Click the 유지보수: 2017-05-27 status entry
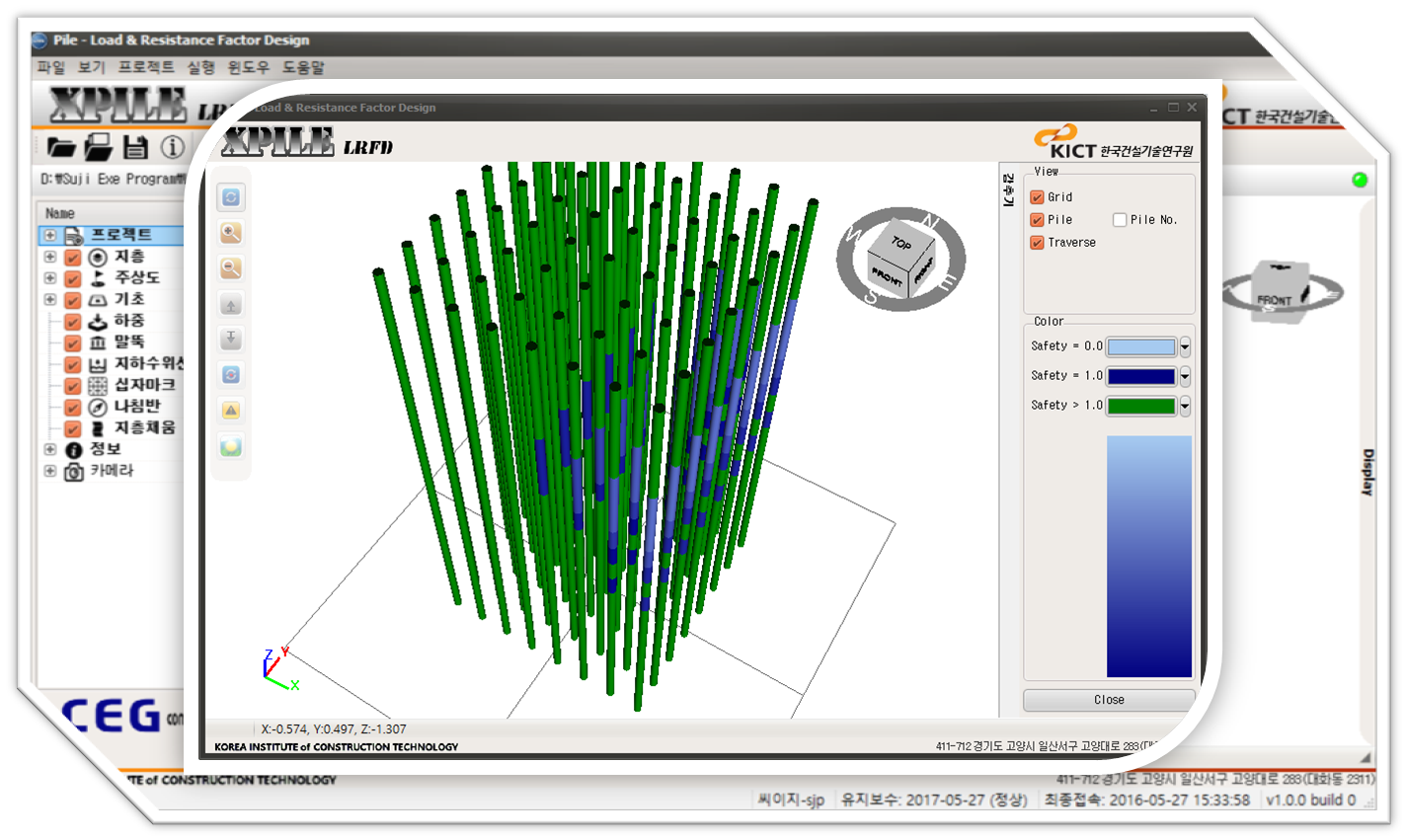This screenshot has width=1407, height=840. coord(934,801)
